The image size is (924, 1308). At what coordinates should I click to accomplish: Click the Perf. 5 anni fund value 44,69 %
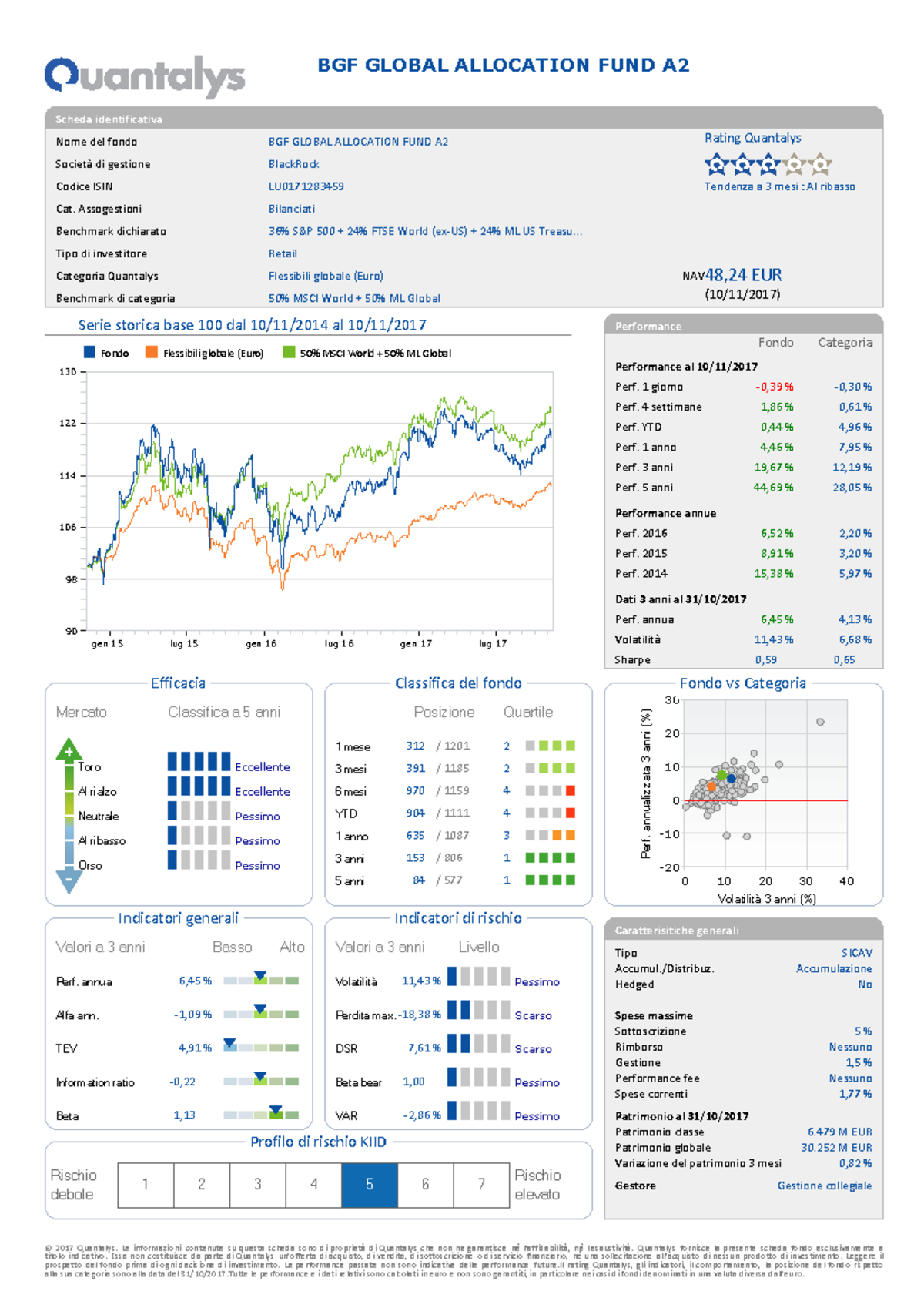(774, 488)
